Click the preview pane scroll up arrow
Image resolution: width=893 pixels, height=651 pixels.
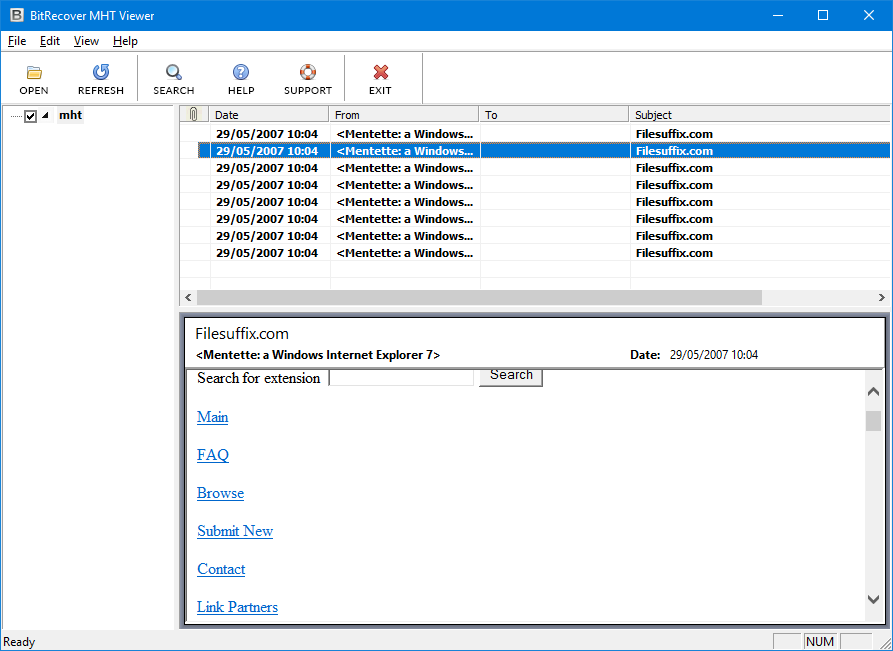[873, 391]
